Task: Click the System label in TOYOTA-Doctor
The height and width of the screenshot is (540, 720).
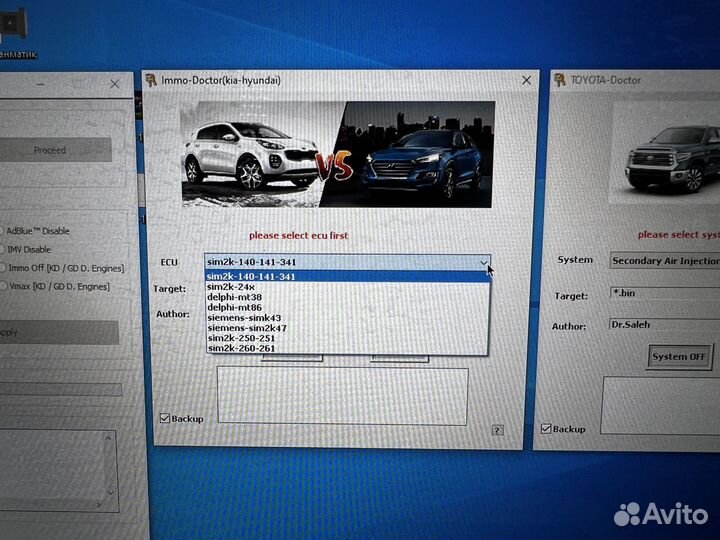Action: [x=575, y=260]
